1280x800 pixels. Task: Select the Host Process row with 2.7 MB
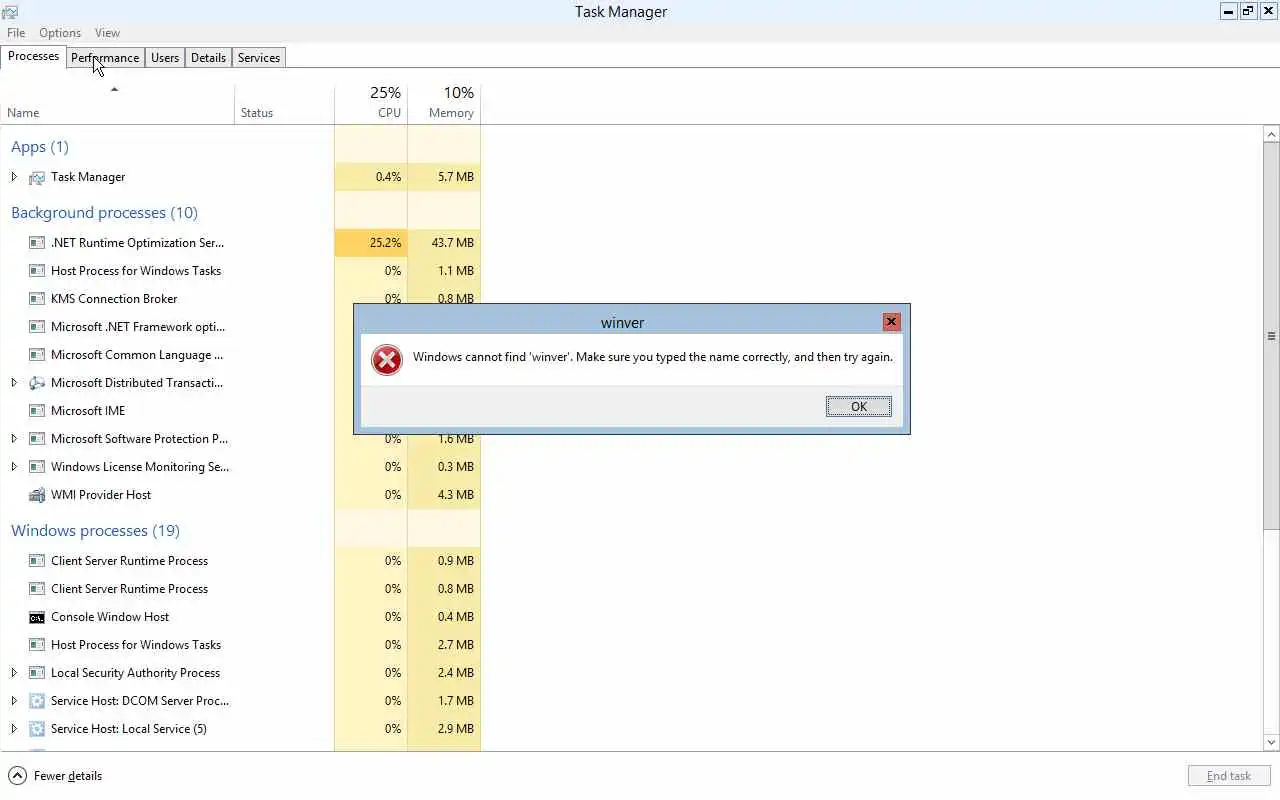pos(240,645)
